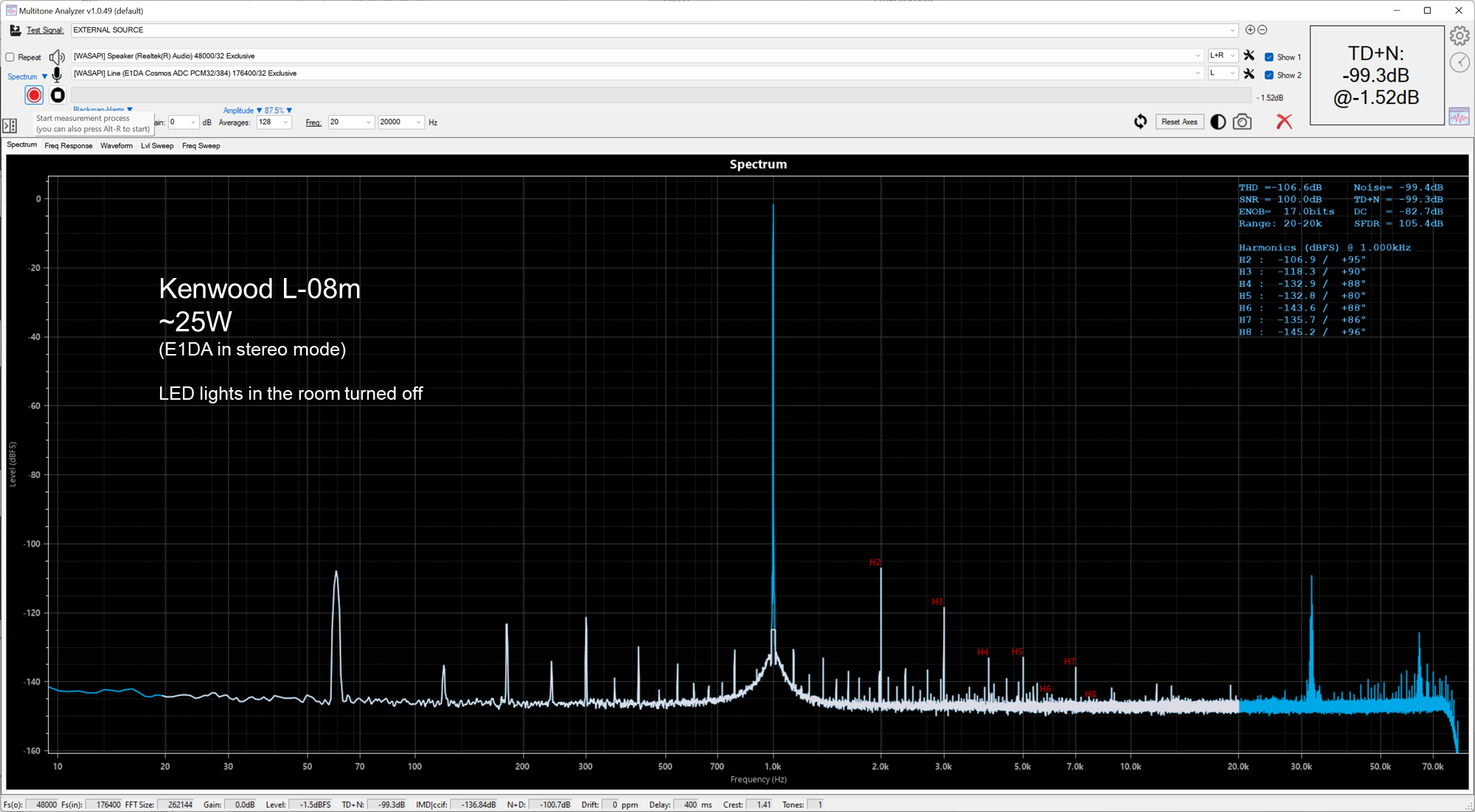Click the Kenwood L-08m annotation text
Image resolution: width=1475 pixels, height=812 pixels.
[260, 288]
